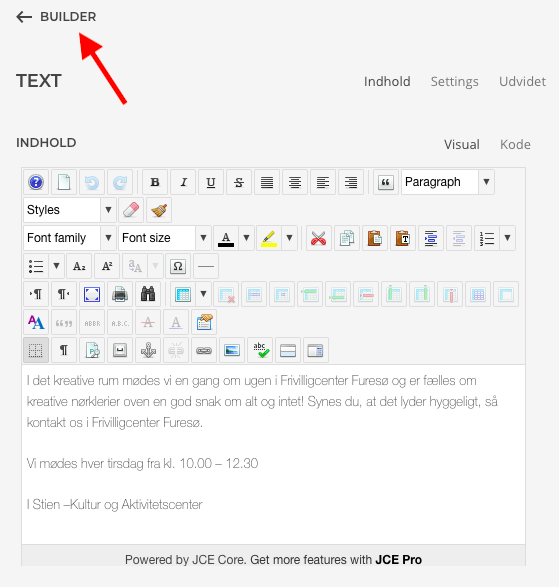This screenshot has width=559, height=587.
Task: Insert a read more break
Action: pyautogui.click(x=316, y=350)
